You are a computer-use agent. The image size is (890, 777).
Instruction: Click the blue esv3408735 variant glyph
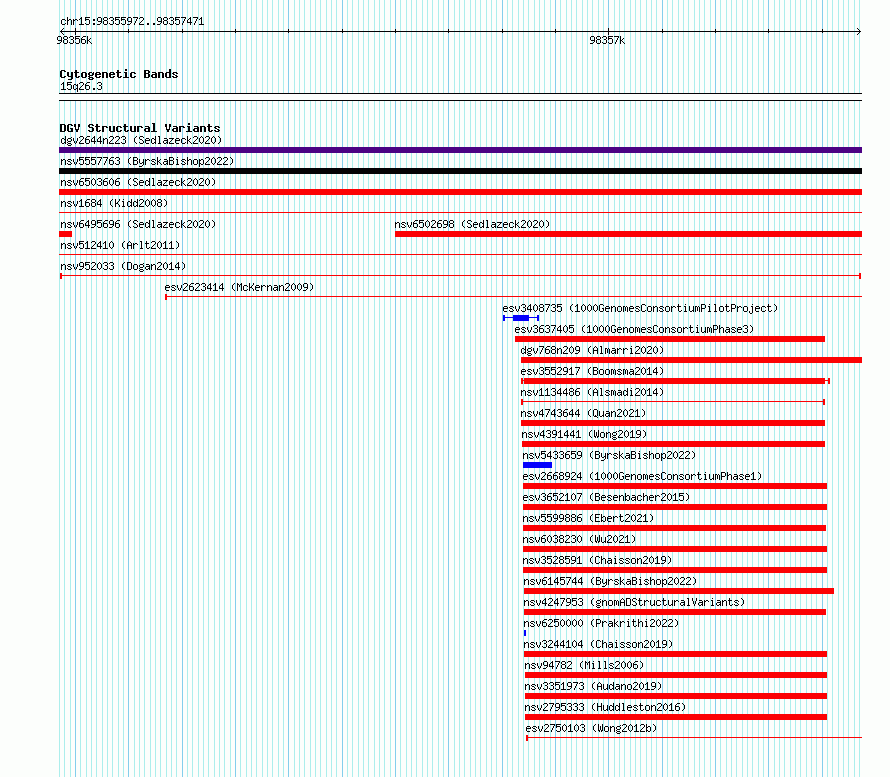click(x=521, y=318)
